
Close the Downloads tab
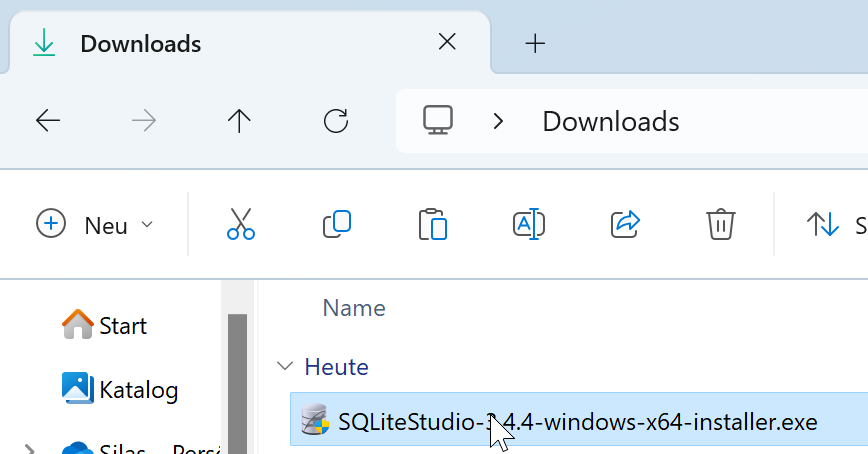click(x=447, y=42)
